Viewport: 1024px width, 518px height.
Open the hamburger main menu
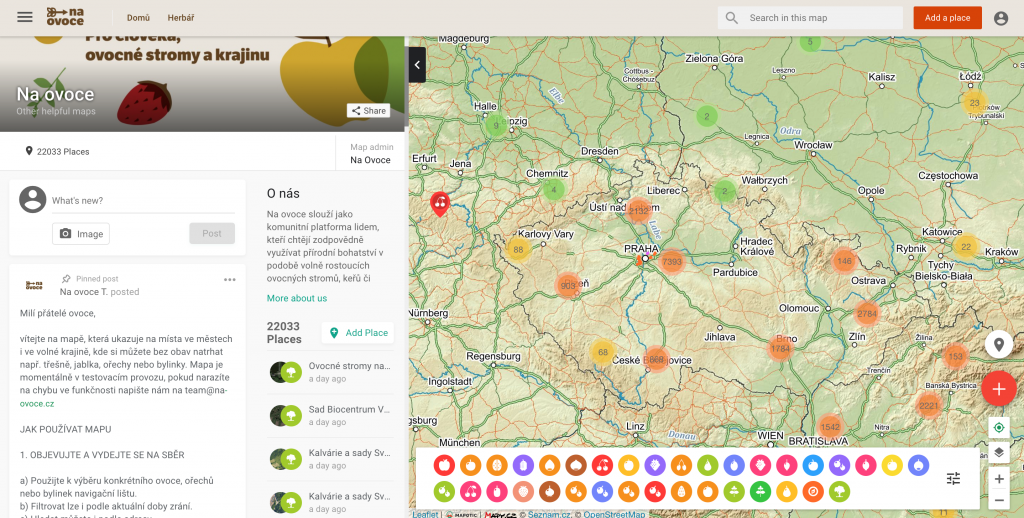pos(25,18)
